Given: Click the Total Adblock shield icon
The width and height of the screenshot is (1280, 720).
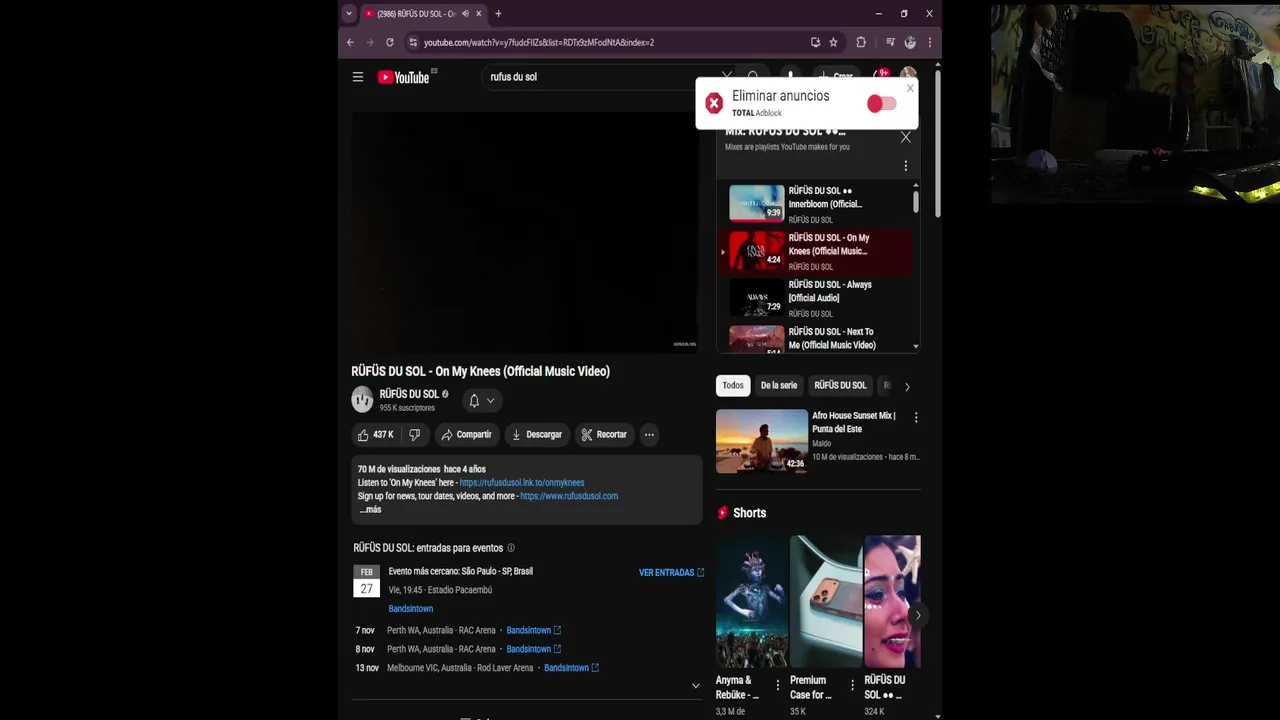Looking at the screenshot, I should (x=714, y=104).
